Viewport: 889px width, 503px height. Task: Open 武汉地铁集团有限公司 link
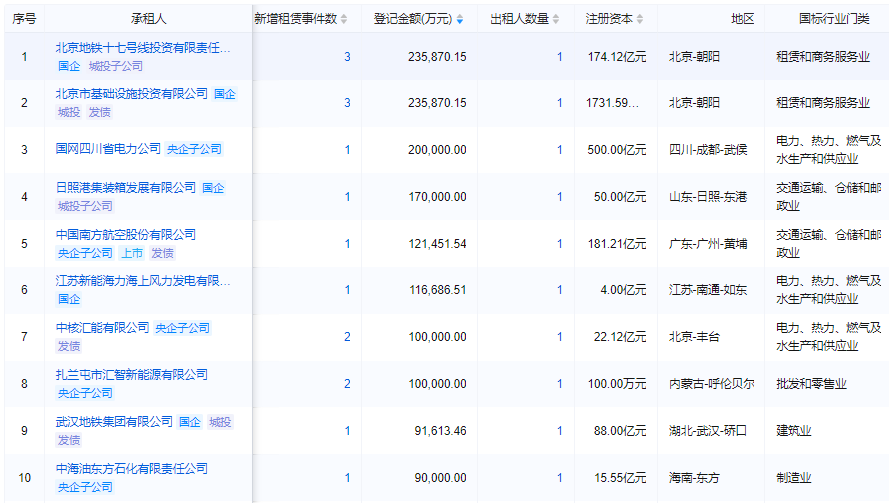(114, 422)
